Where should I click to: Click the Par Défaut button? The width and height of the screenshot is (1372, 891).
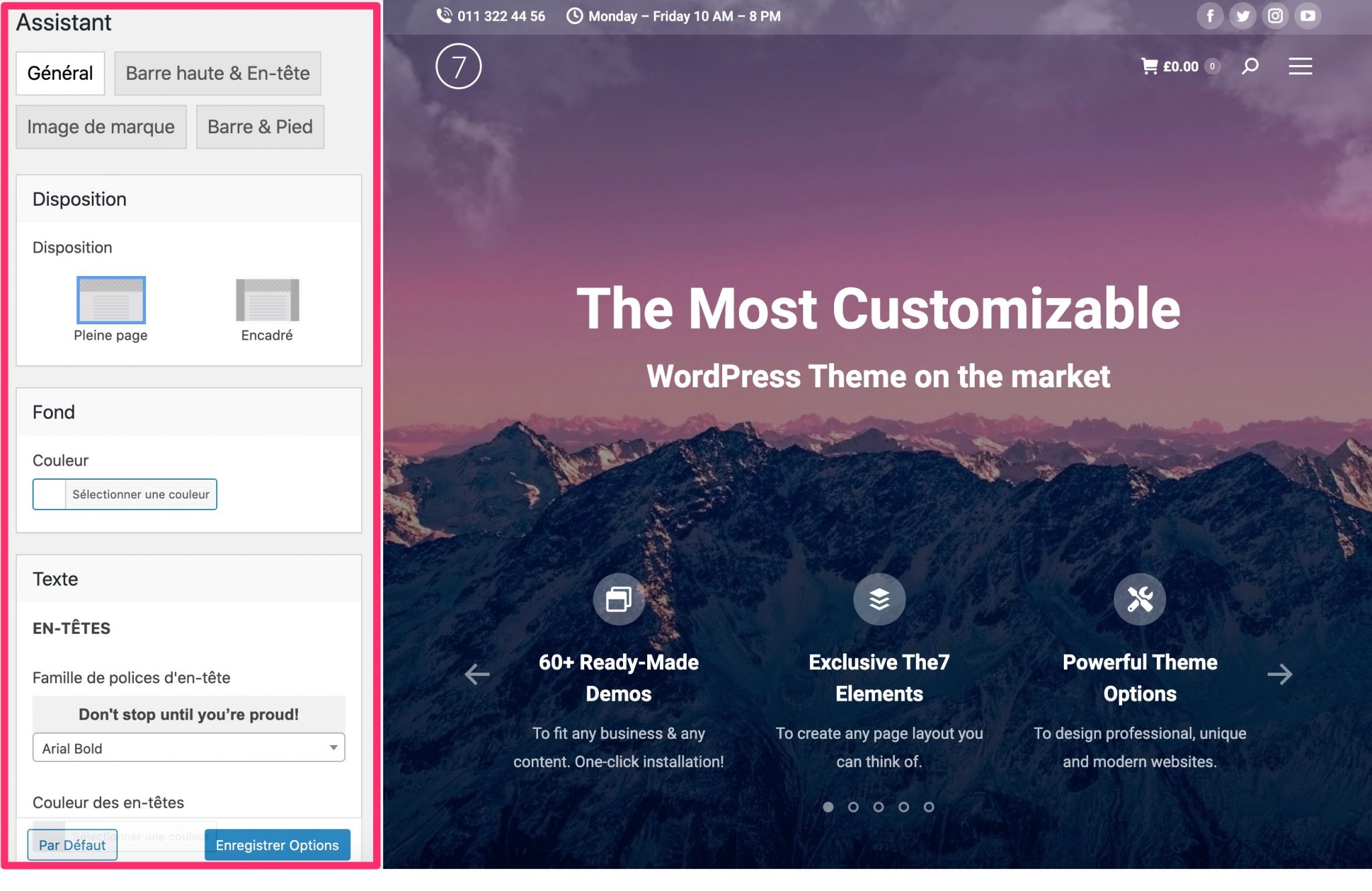(72, 845)
